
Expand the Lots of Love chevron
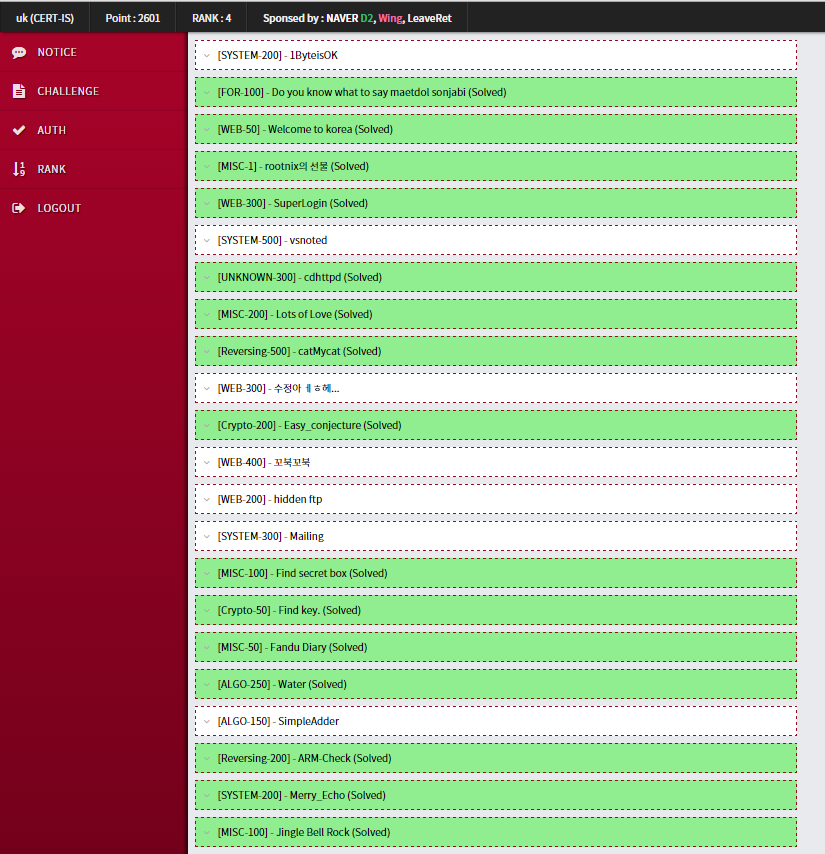tap(207, 315)
